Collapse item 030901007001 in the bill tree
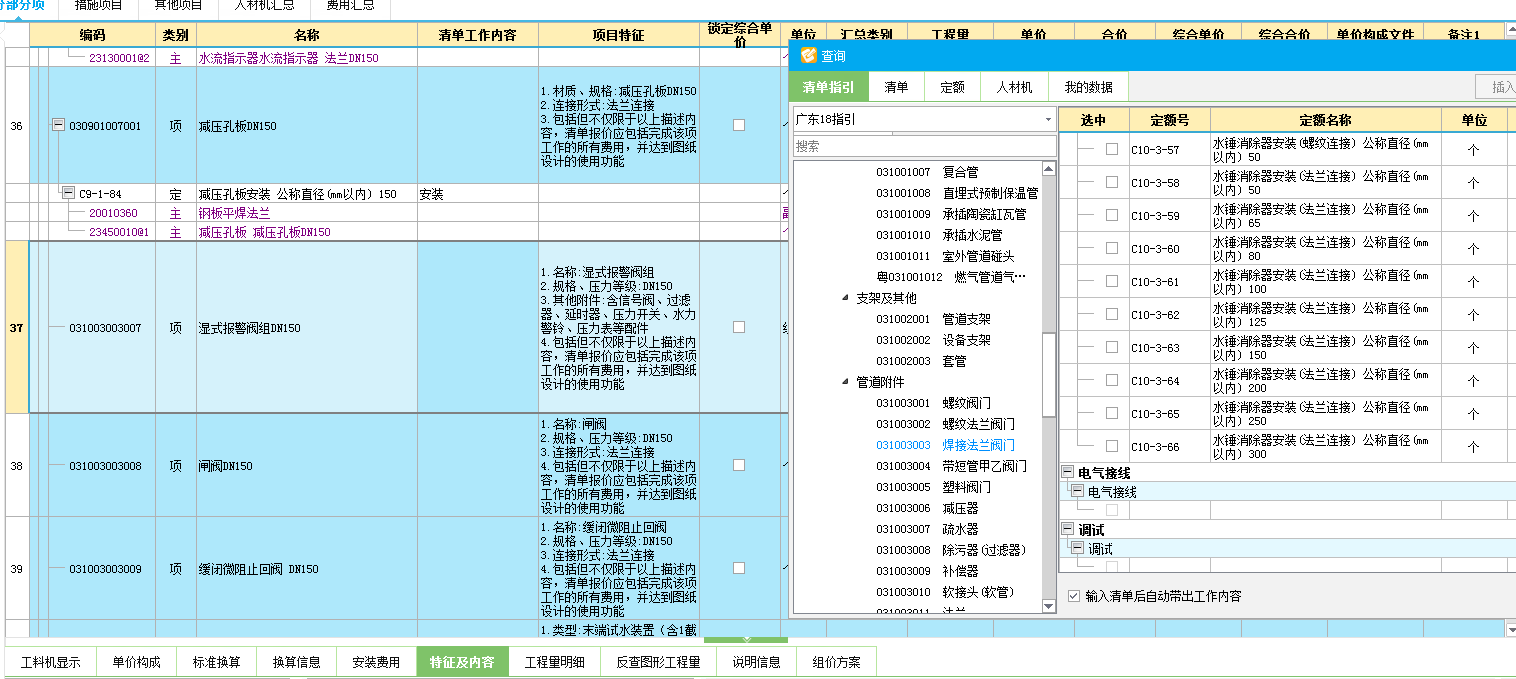The width and height of the screenshot is (1516, 679). [x=58, y=126]
